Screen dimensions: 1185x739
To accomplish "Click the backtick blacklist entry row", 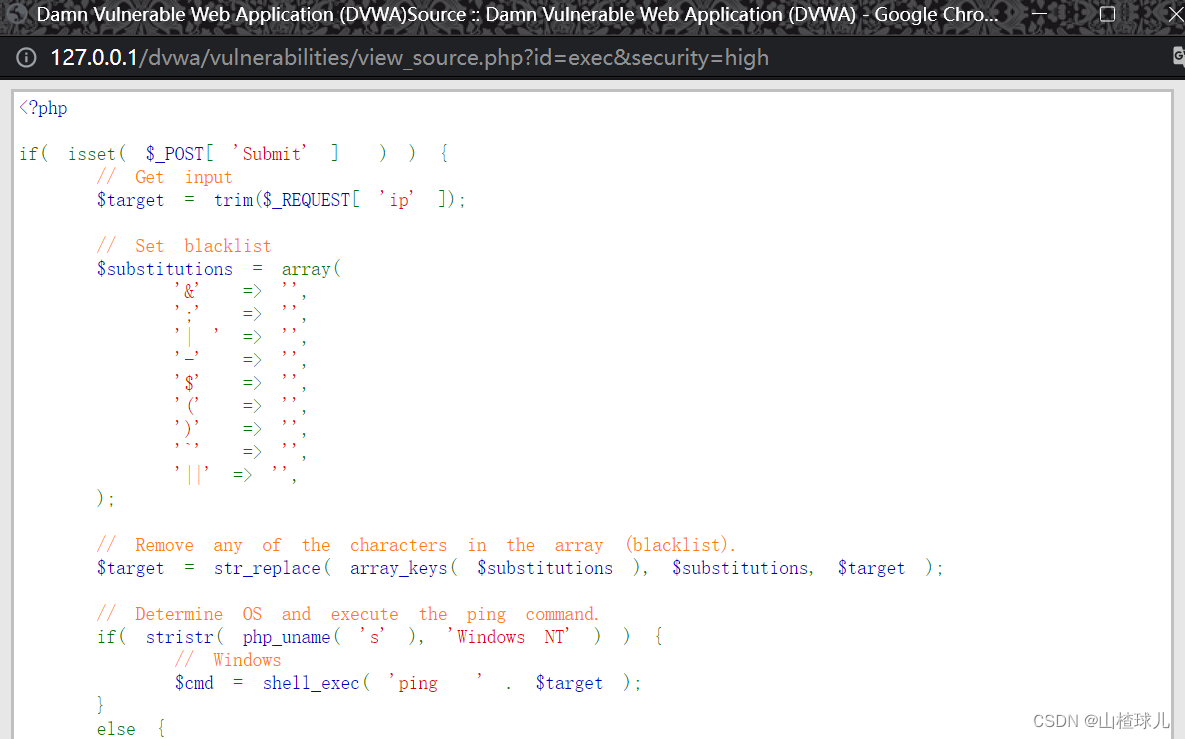I will 240,452.
